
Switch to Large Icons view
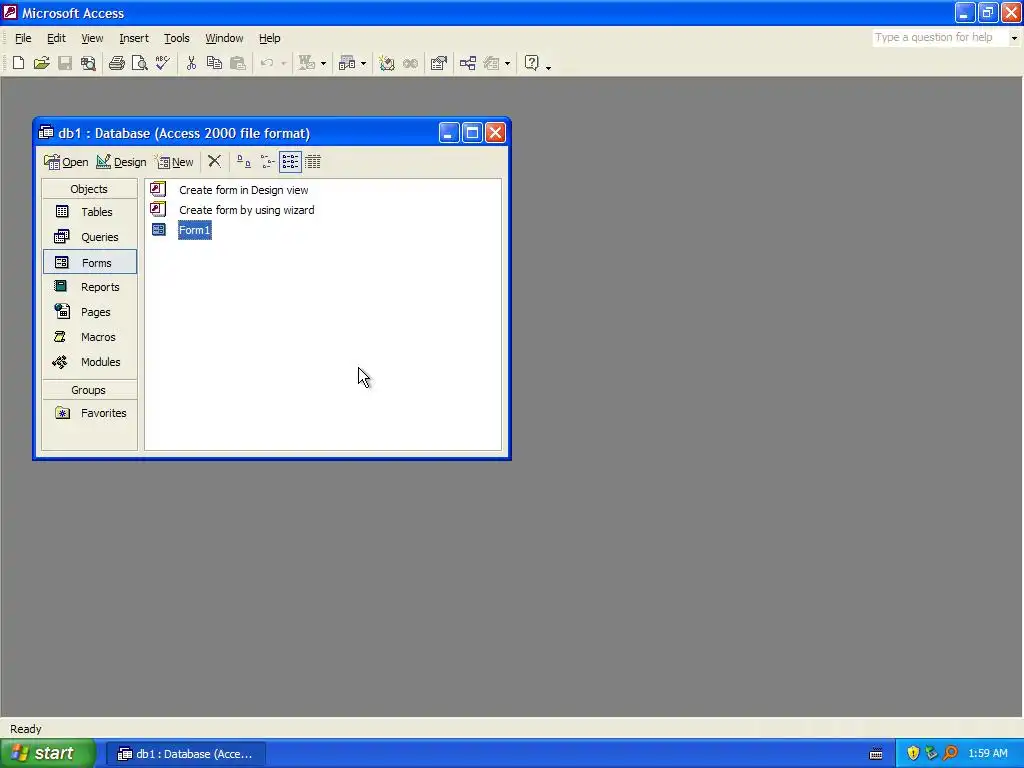pos(244,161)
